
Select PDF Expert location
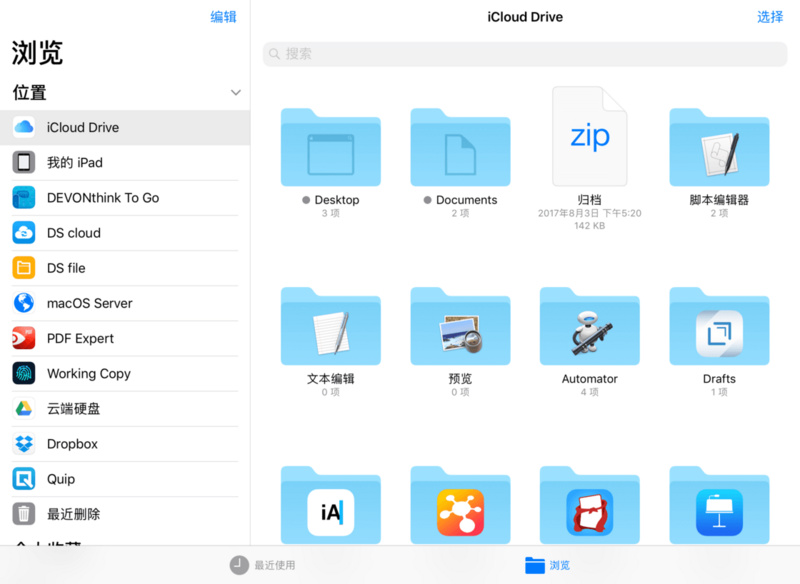[x=80, y=339]
